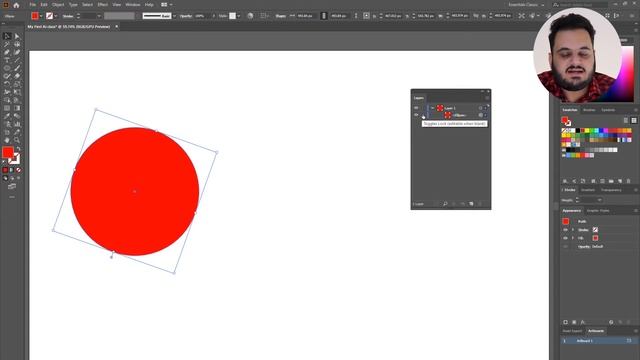
Task: Switch to the Transparency tab
Action: [x=611, y=190]
